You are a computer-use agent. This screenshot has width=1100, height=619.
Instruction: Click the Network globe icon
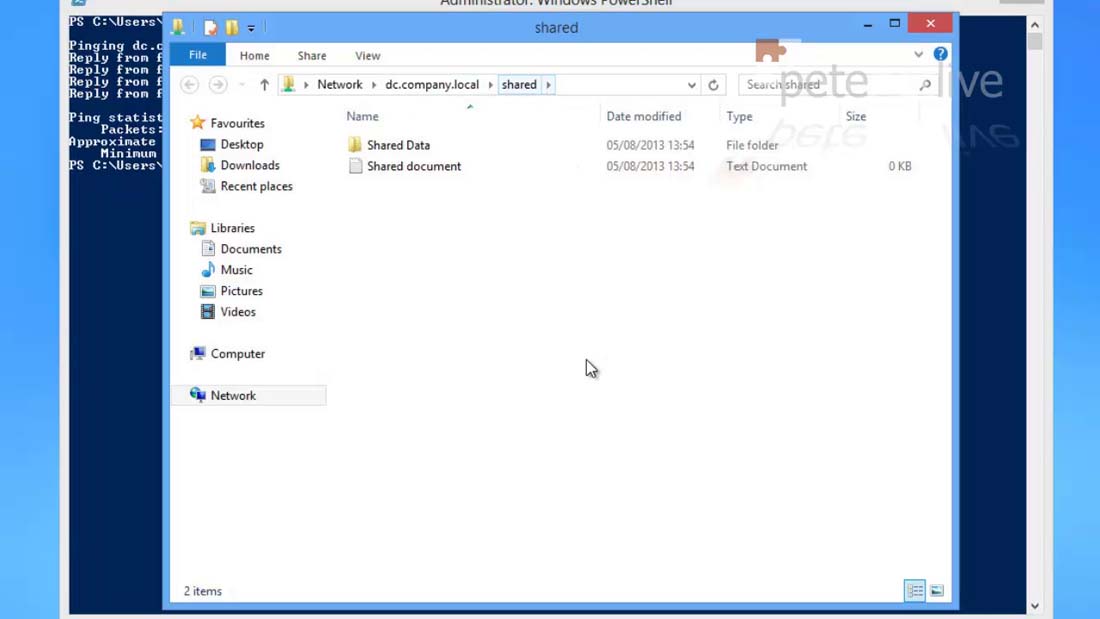pyautogui.click(x=198, y=395)
